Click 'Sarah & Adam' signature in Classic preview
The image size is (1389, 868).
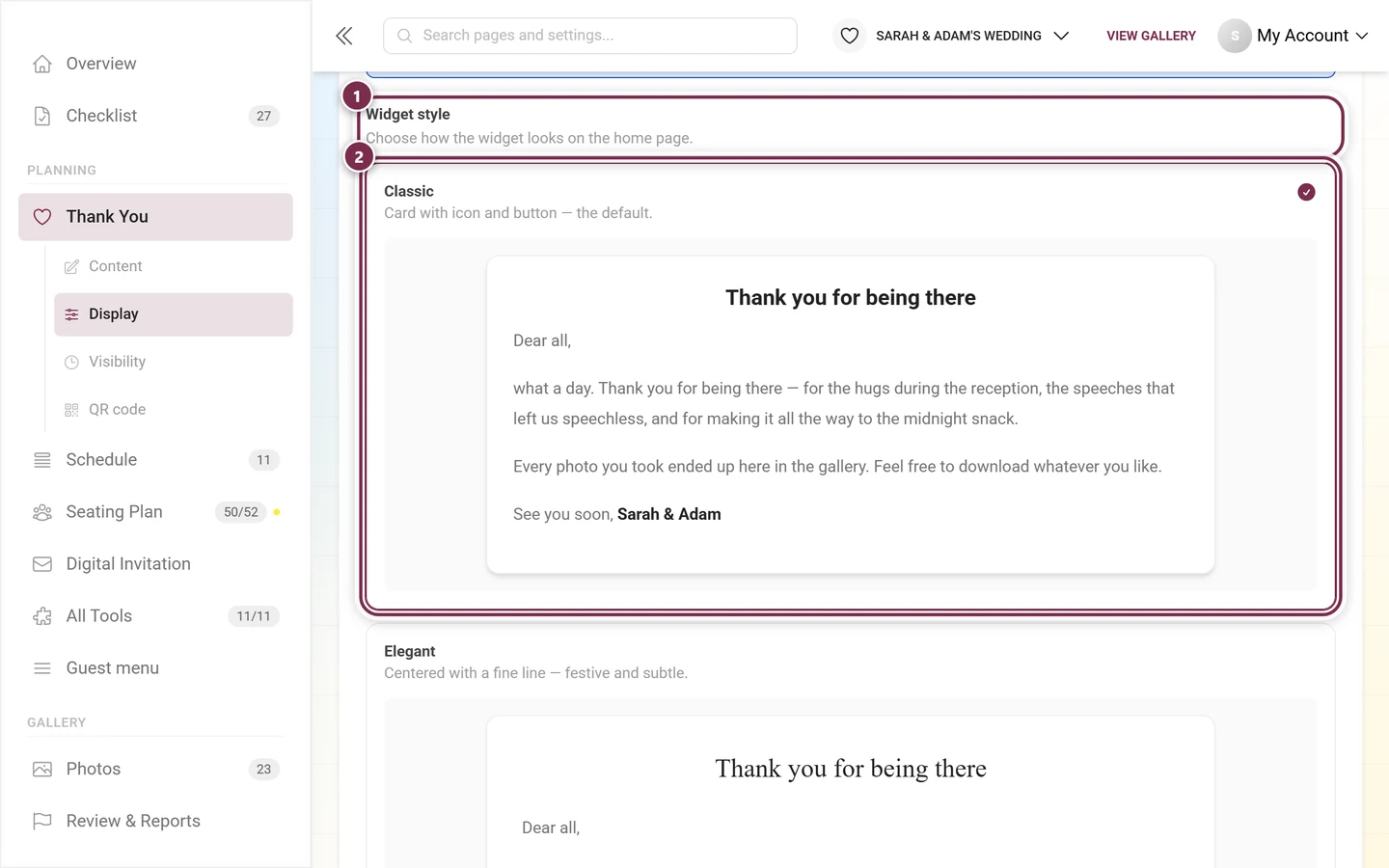point(669,514)
